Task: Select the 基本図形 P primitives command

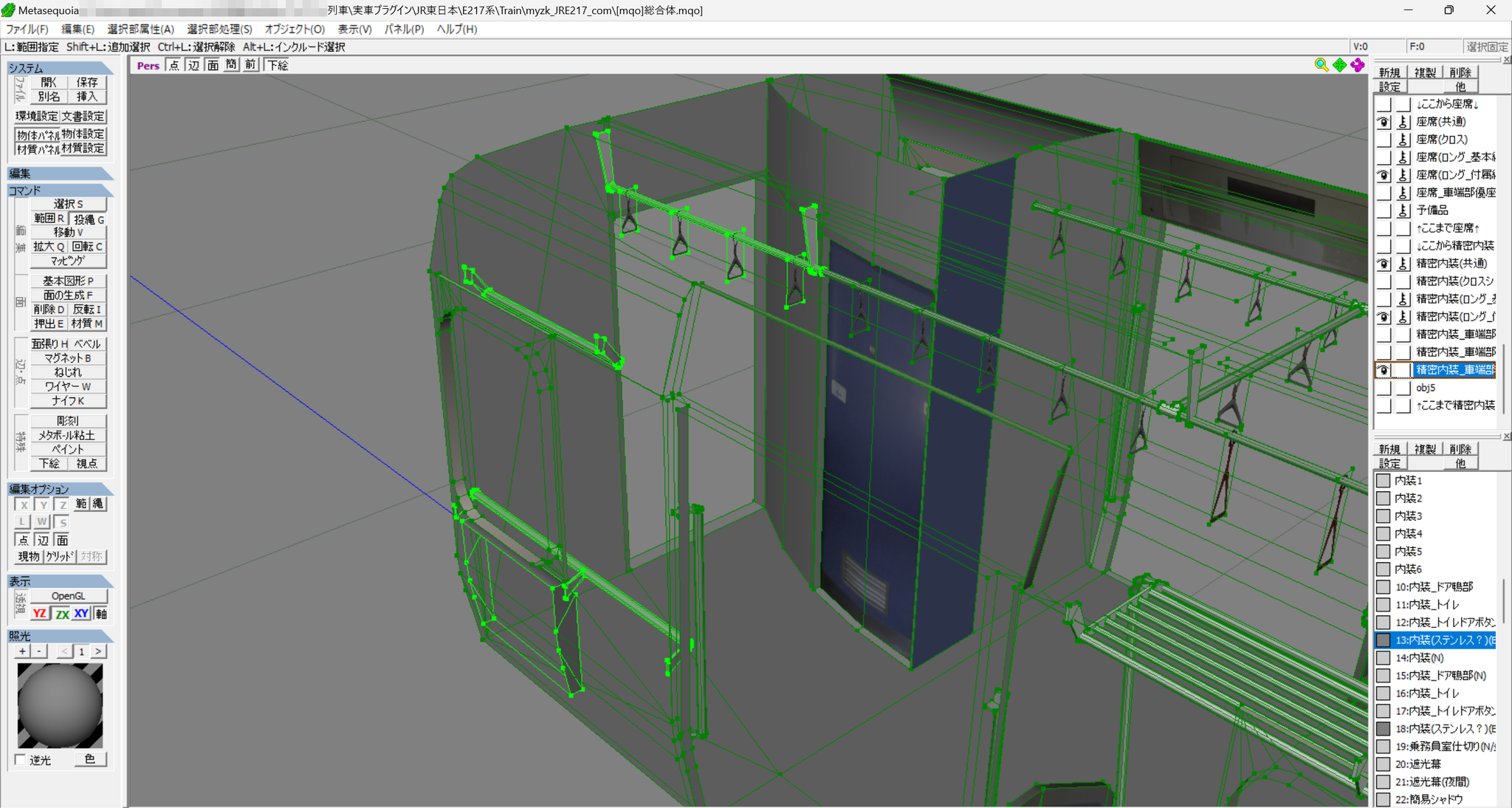Action: pos(68,281)
